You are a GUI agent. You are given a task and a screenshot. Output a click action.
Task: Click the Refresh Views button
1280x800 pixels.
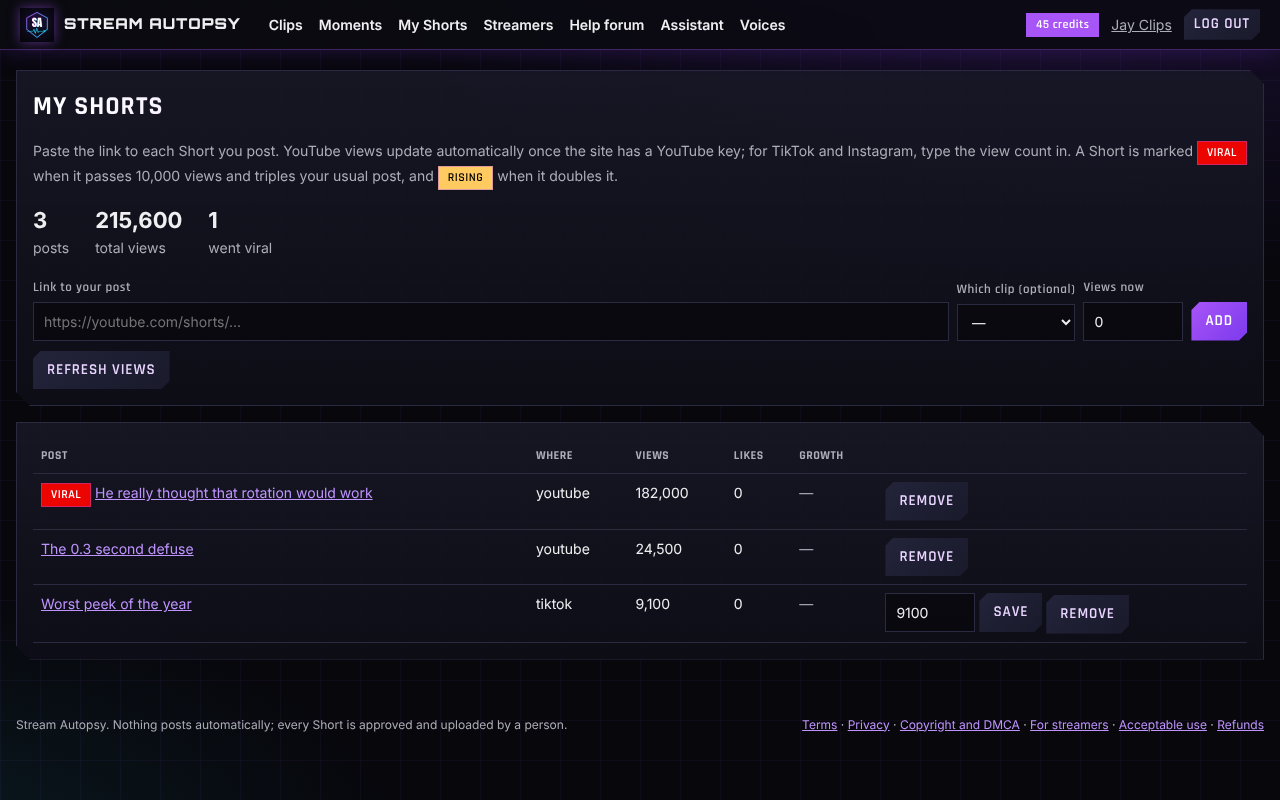coord(101,370)
